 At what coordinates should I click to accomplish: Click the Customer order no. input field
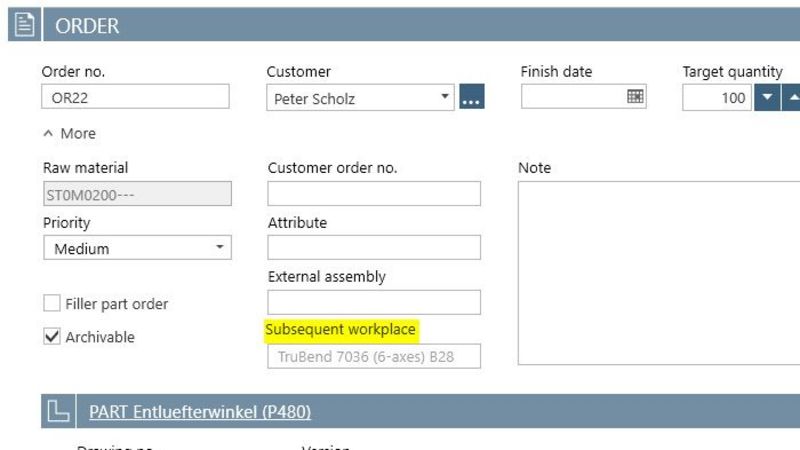click(374, 193)
